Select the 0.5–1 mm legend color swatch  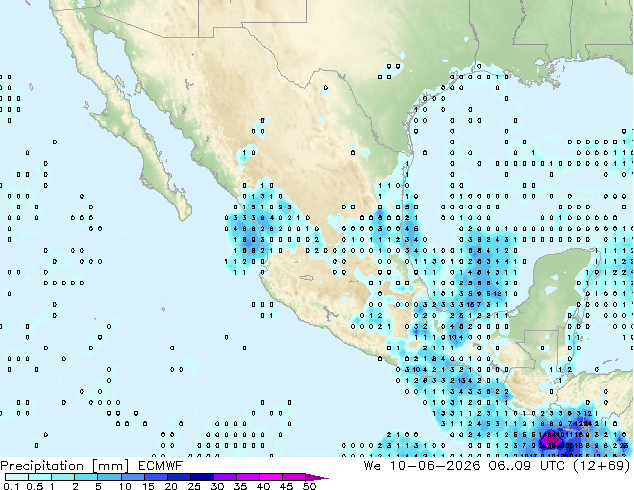[x=40, y=477]
